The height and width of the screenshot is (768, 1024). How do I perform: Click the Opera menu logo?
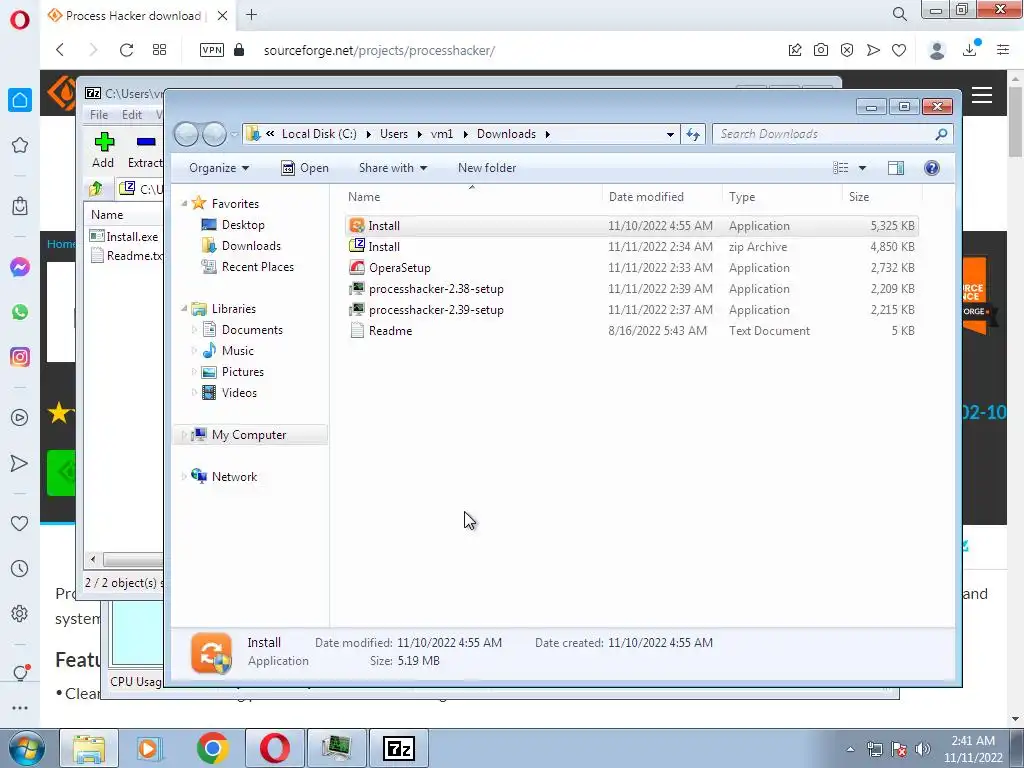coord(20,20)
